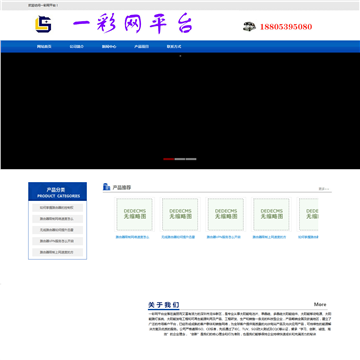Click the 产品推荐 section title text
The width and height of the screenshot is (360, 360).
[x=122, y=188]
